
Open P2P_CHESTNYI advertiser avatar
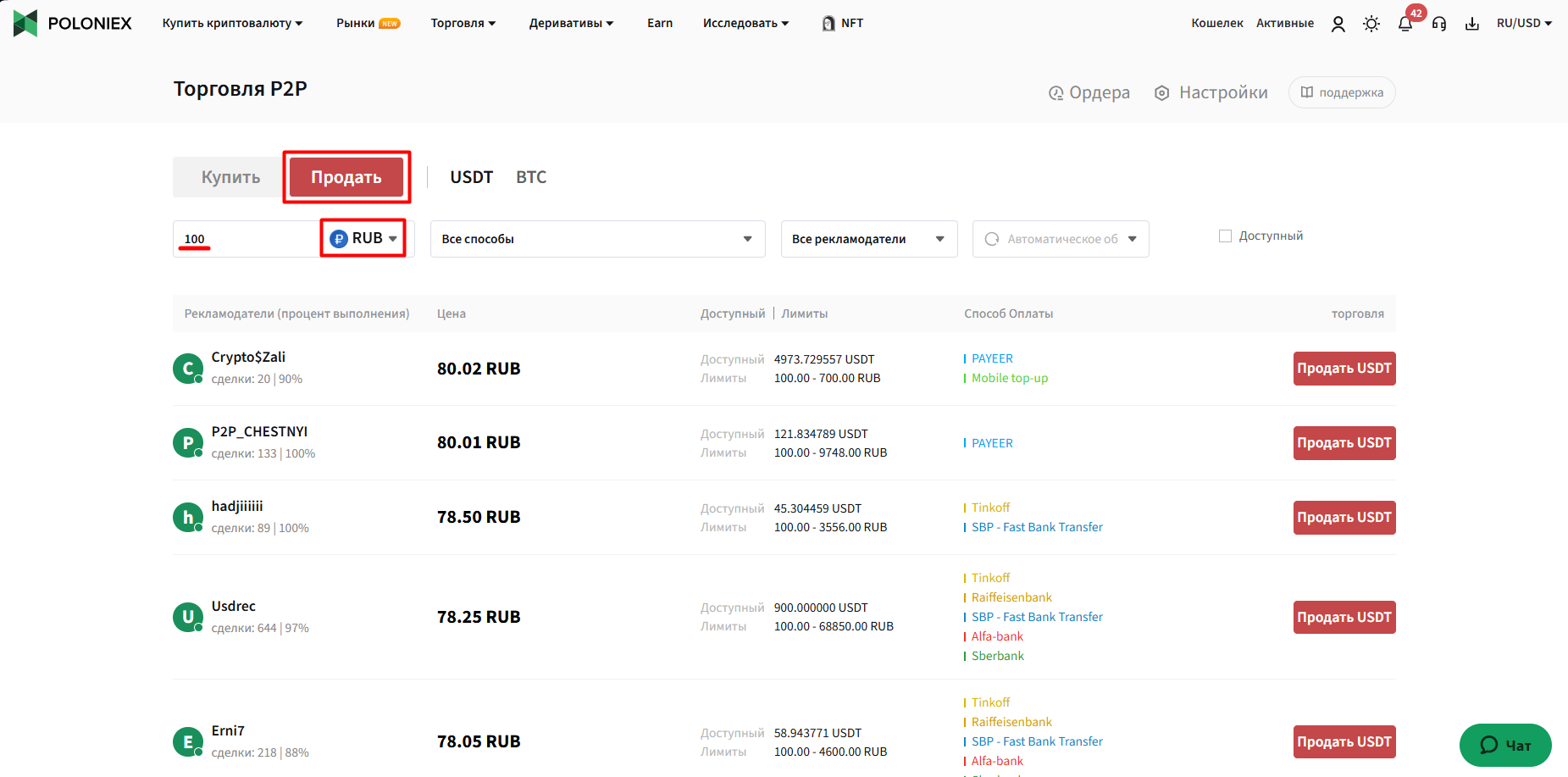tap(188, 442)
